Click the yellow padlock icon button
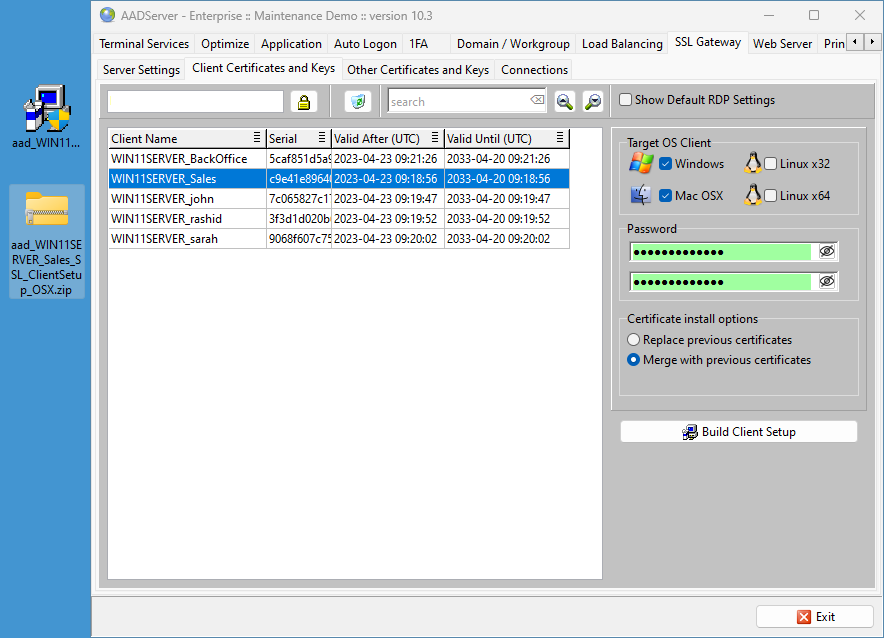This screenshot has width=884, height=638. coord(304,102)
